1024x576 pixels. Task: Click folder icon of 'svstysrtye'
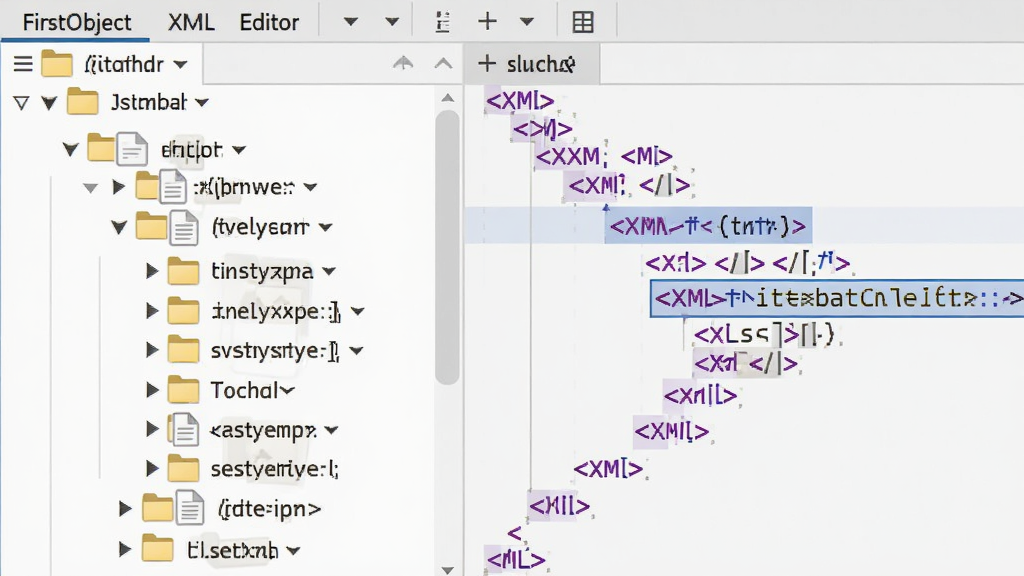tap(184, 350)
